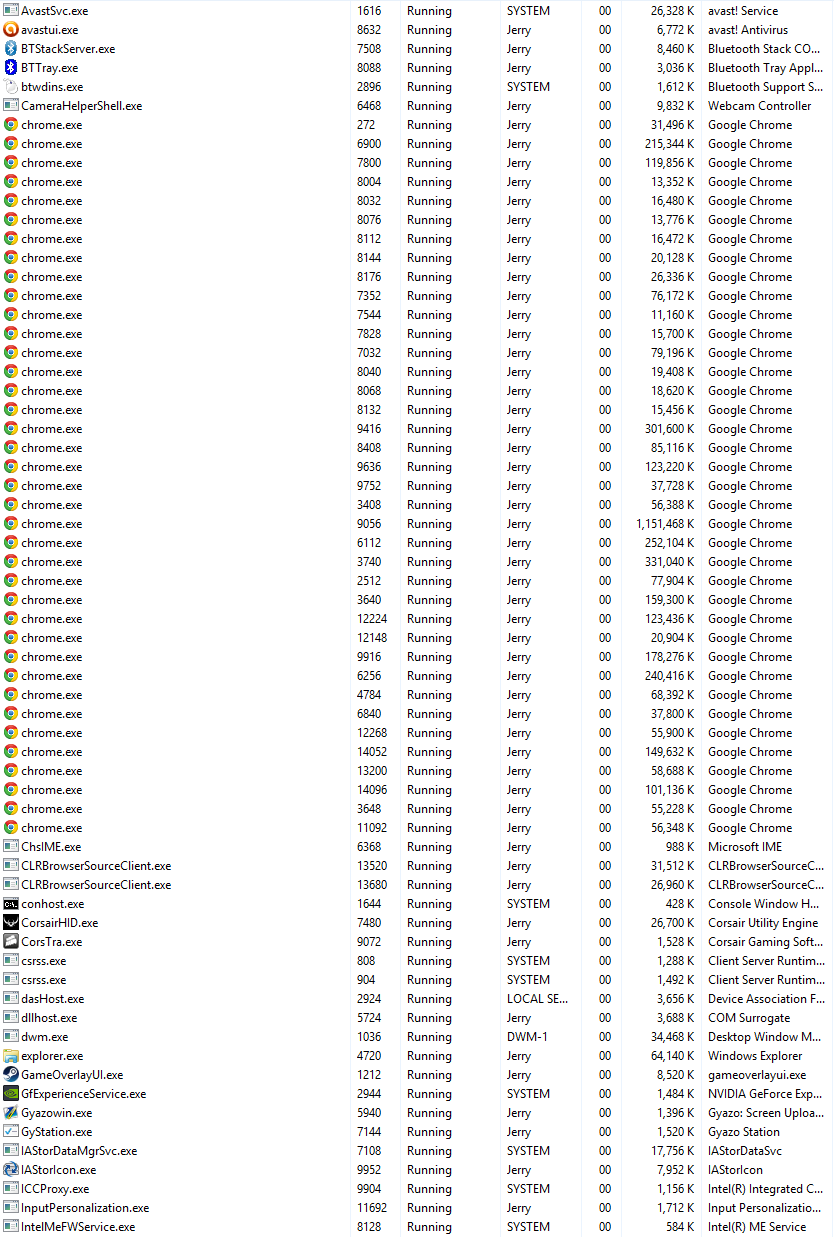Click the 428 K memory cell
This screenshot has width=834, height=1237.
680,904
